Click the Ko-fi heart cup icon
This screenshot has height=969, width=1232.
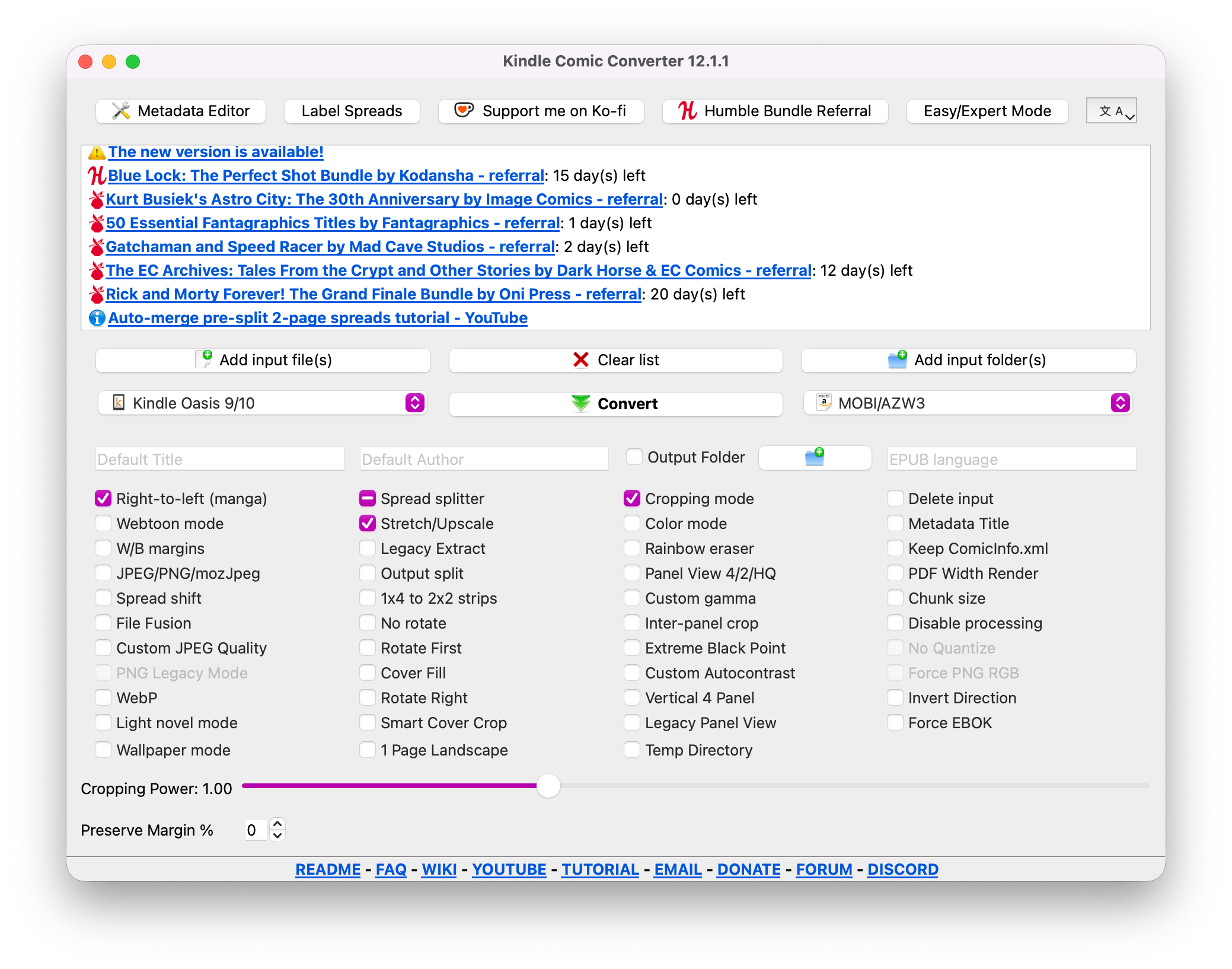(464, 110)
